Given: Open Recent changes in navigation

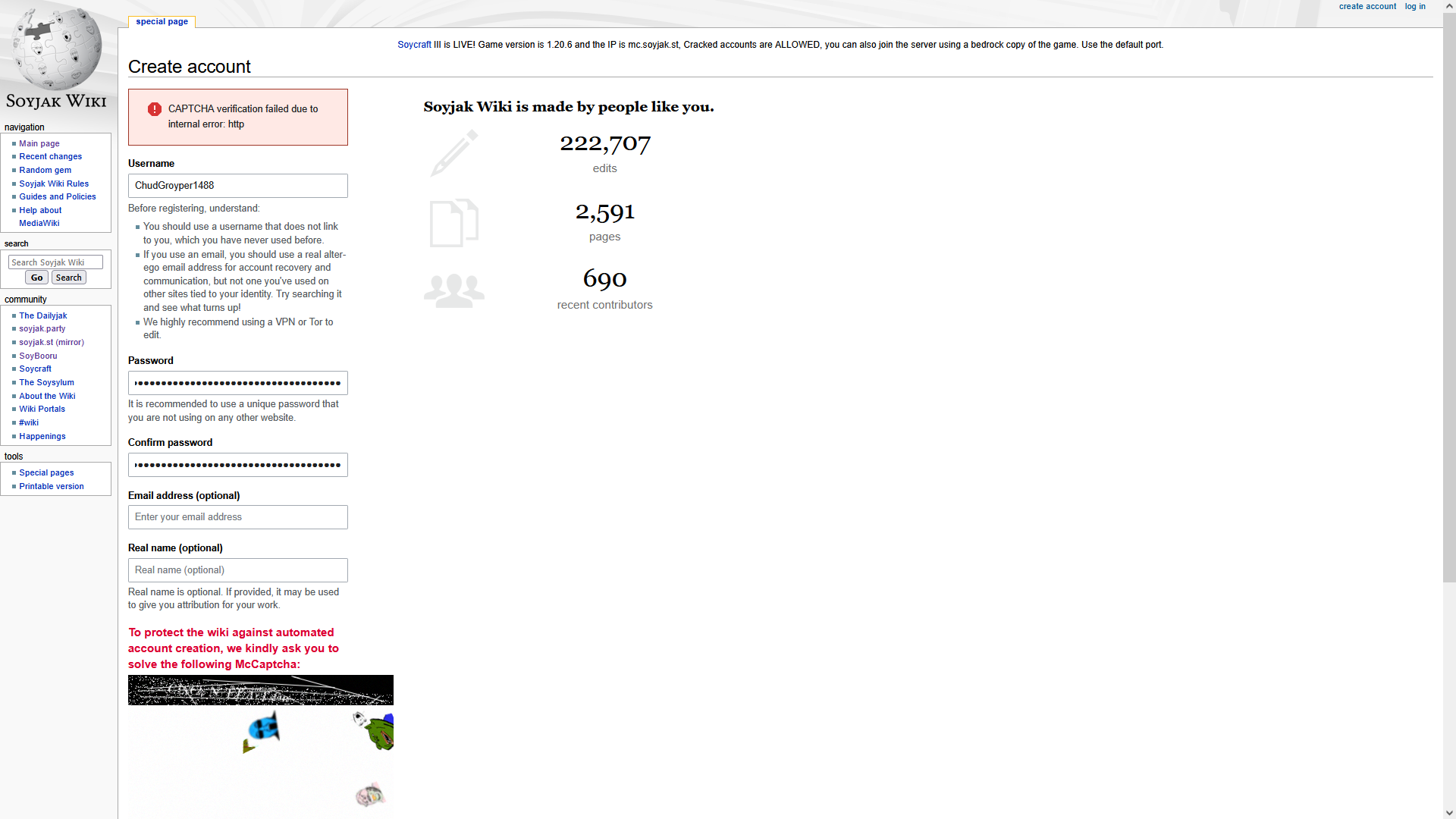Looking at the screenshot, I should (x=50, y=156).
